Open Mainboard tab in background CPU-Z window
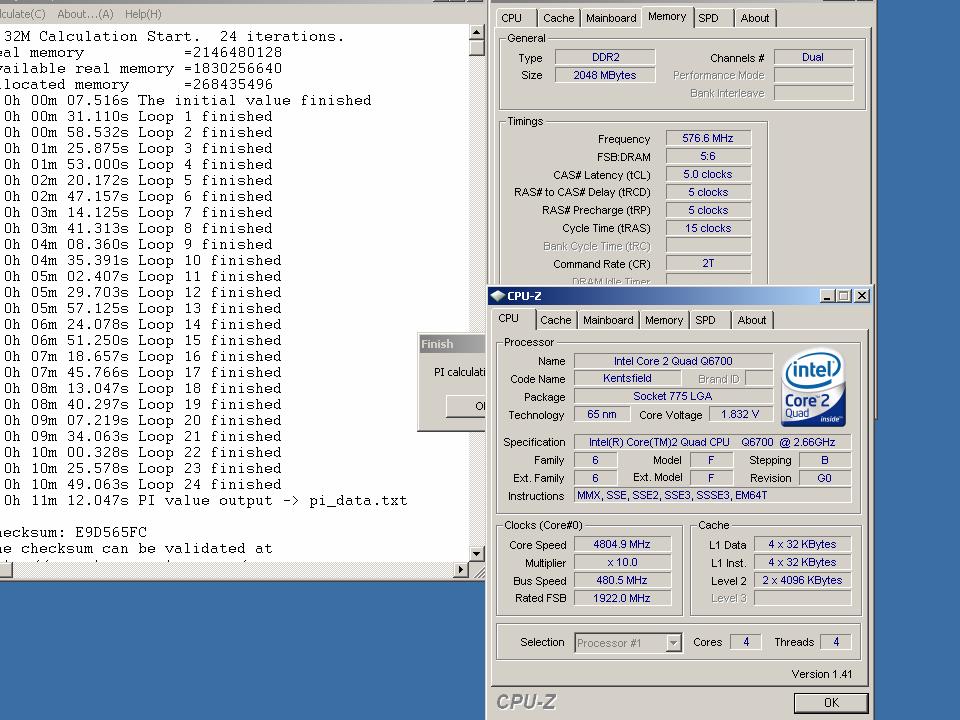The height and width of the screenshot is (720, 960). click(611, 18)
